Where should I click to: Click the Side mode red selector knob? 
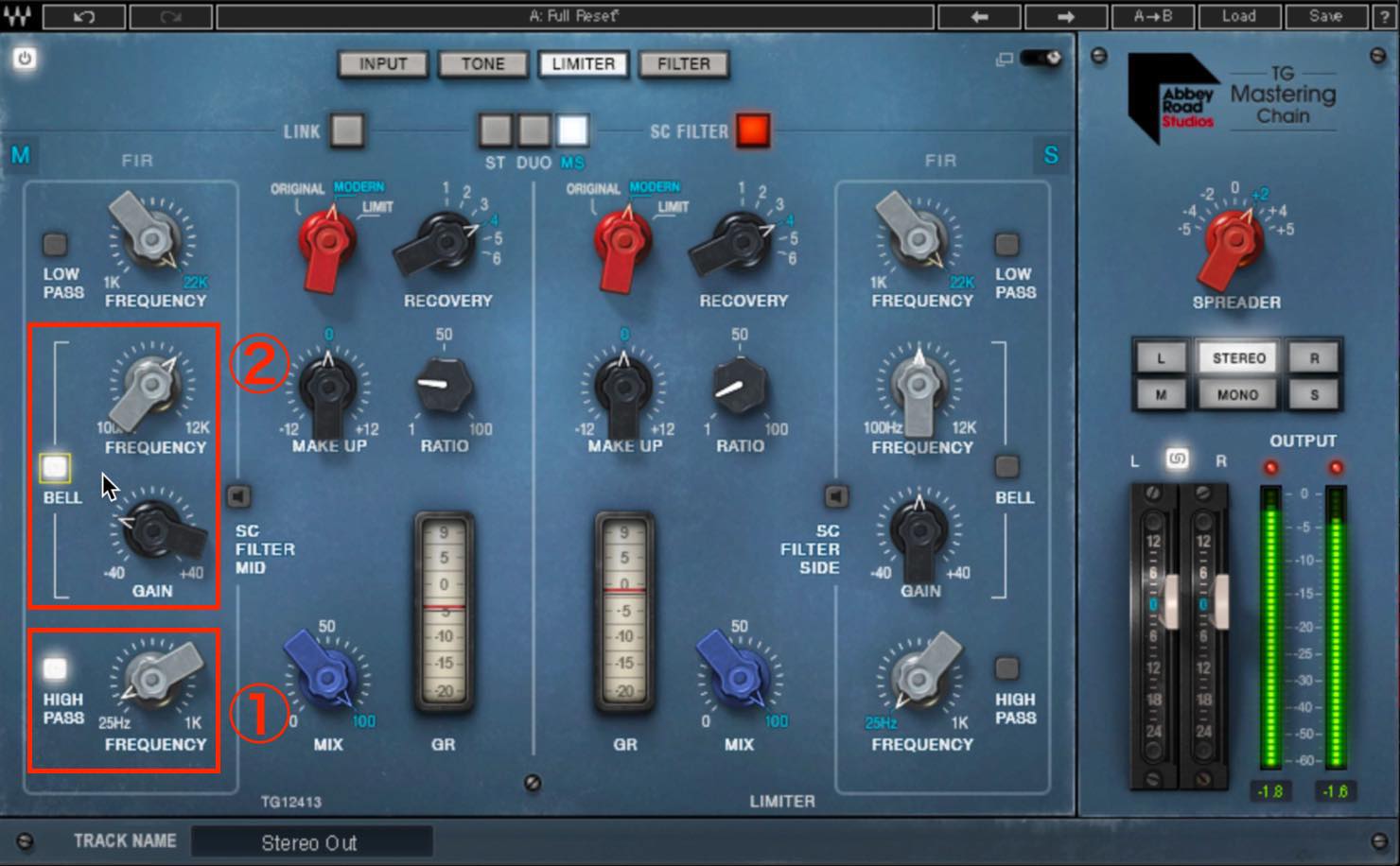pyautogui.click(x=622, y=243)
